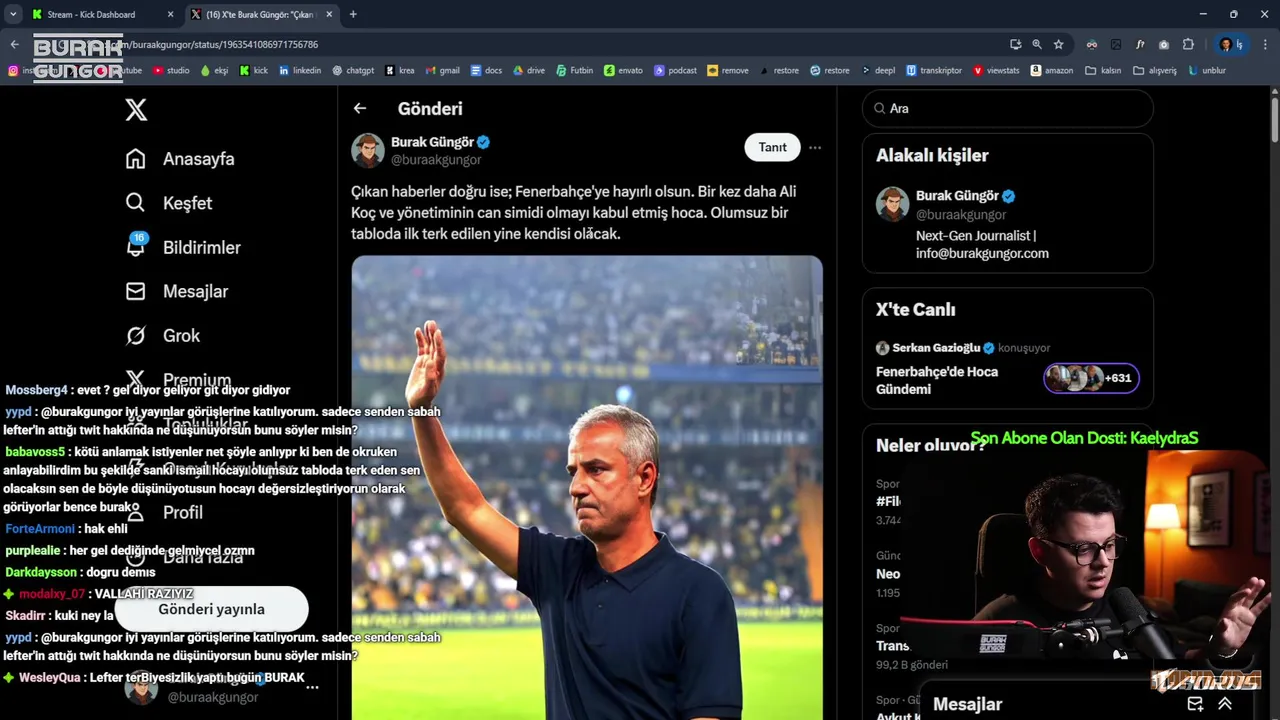Click the Gönderi yayınla button
The image size is (1280, 720).
click(x=211, y=609)
